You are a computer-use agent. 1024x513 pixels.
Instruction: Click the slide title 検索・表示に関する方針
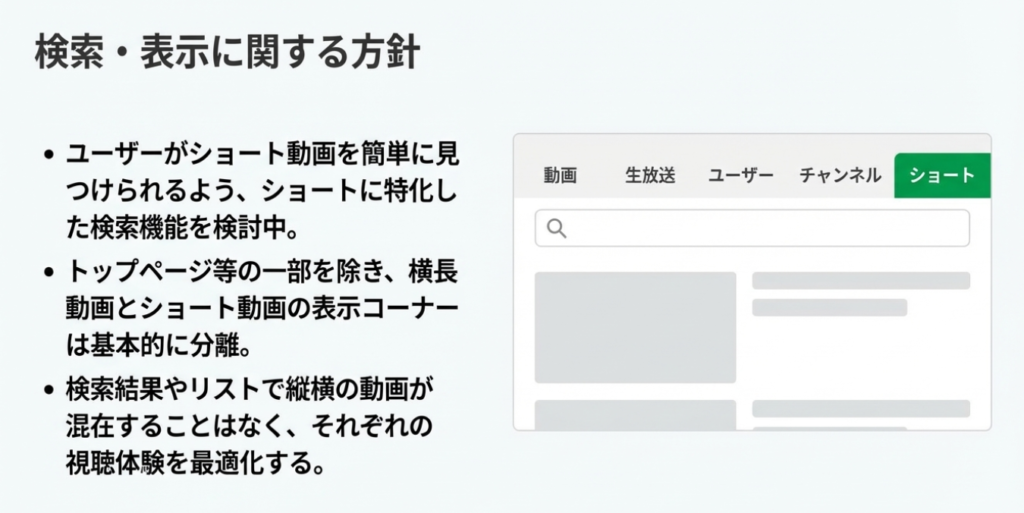pyautogui.click(x=227, y=52)
